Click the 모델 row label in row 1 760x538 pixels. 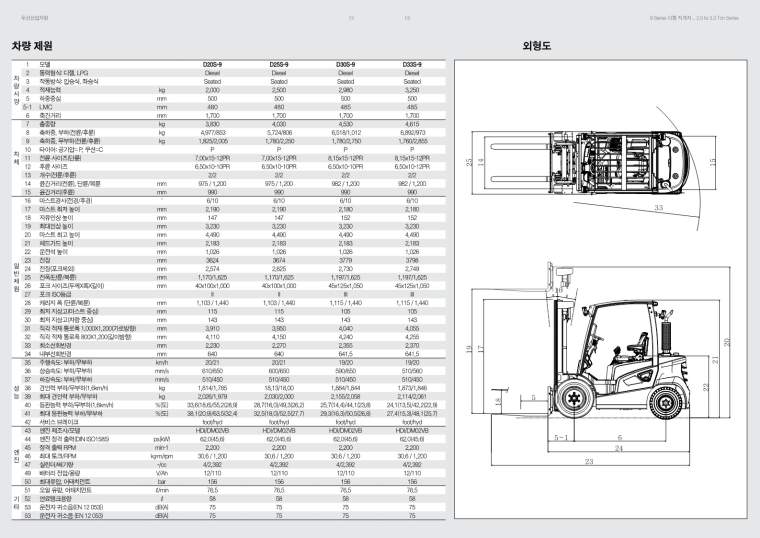45,64
